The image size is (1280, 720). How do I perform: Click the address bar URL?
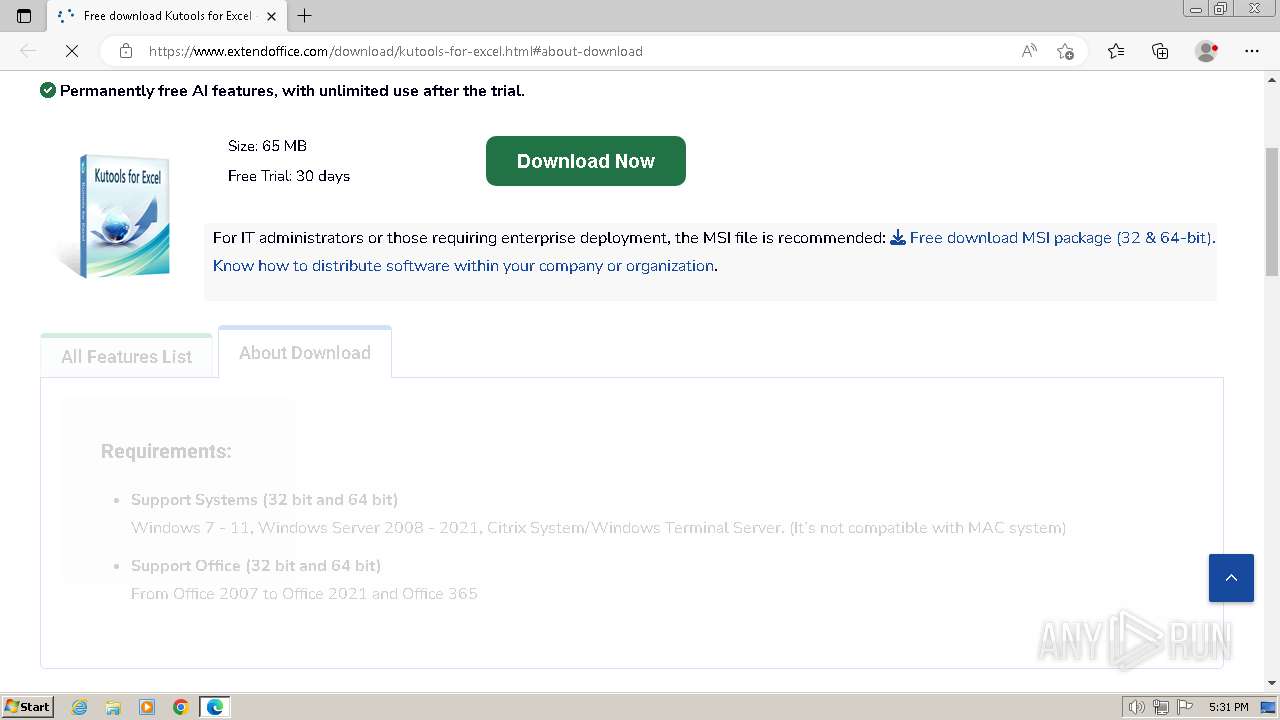[395, 51]
